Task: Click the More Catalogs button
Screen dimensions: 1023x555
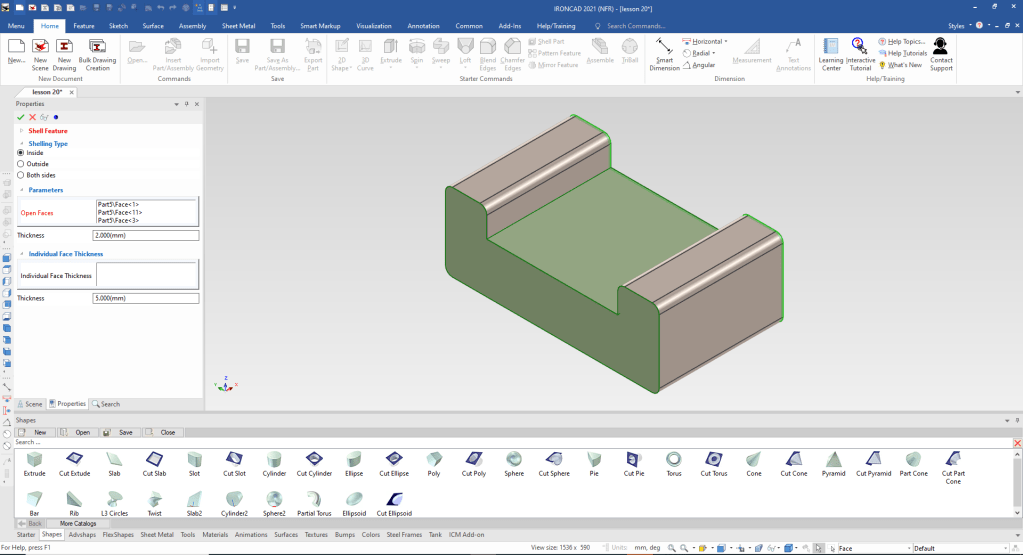Action: pos(78,523)
